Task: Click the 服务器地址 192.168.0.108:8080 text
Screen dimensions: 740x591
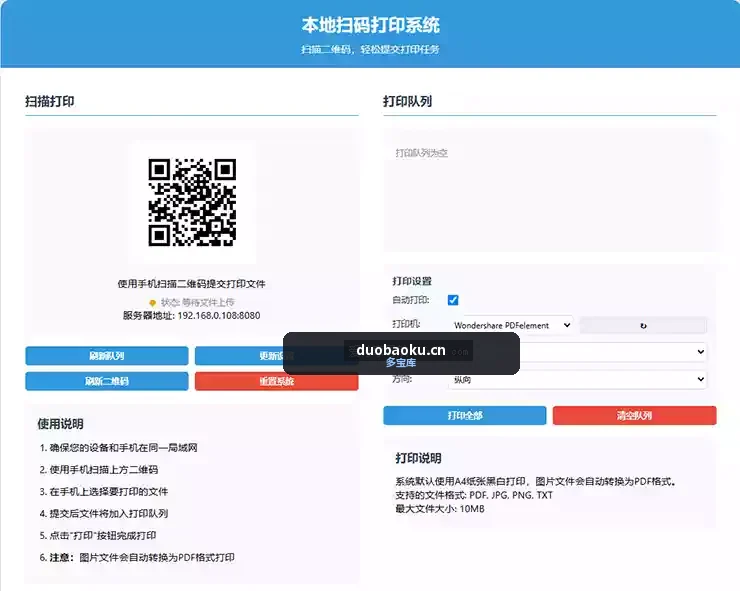Action: [192, 315]
